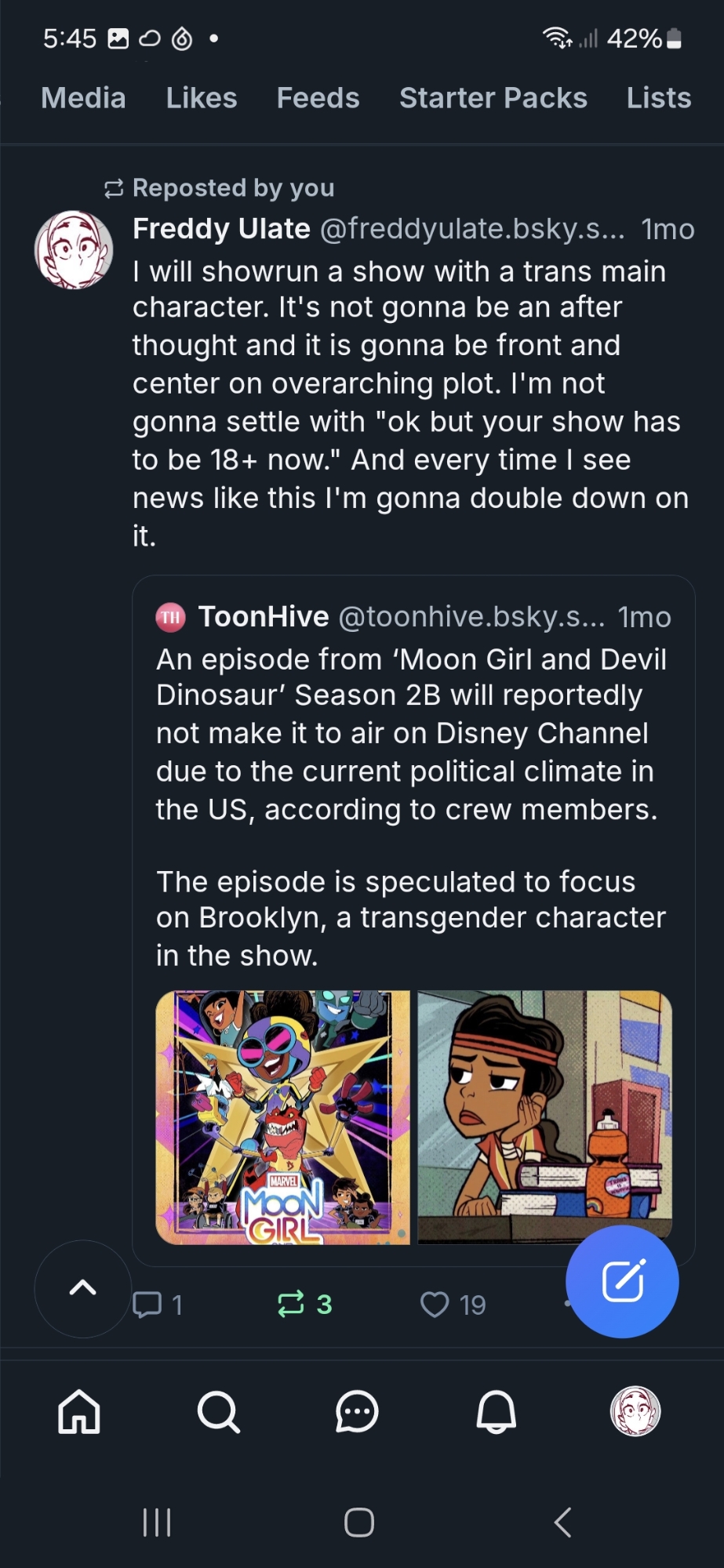
Task: Open the Home feed icon
Action: point(79,1411)
